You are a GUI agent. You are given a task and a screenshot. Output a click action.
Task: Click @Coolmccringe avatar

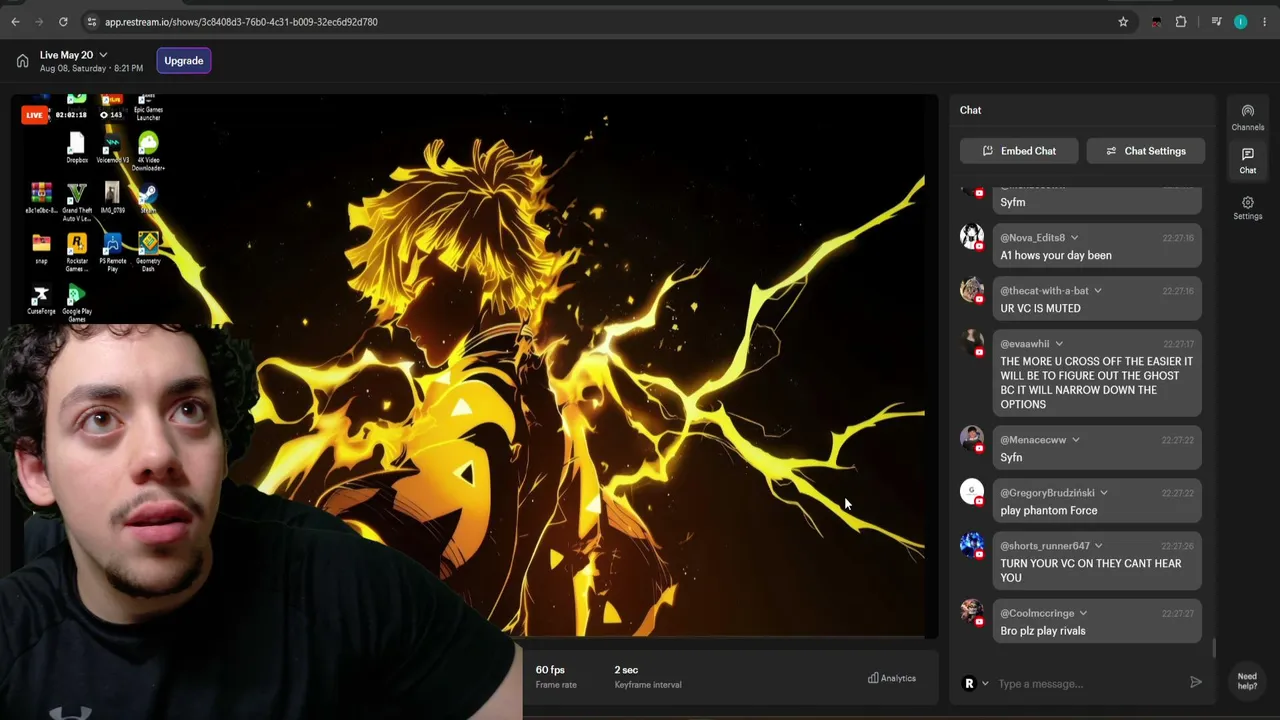pos(972,612)
